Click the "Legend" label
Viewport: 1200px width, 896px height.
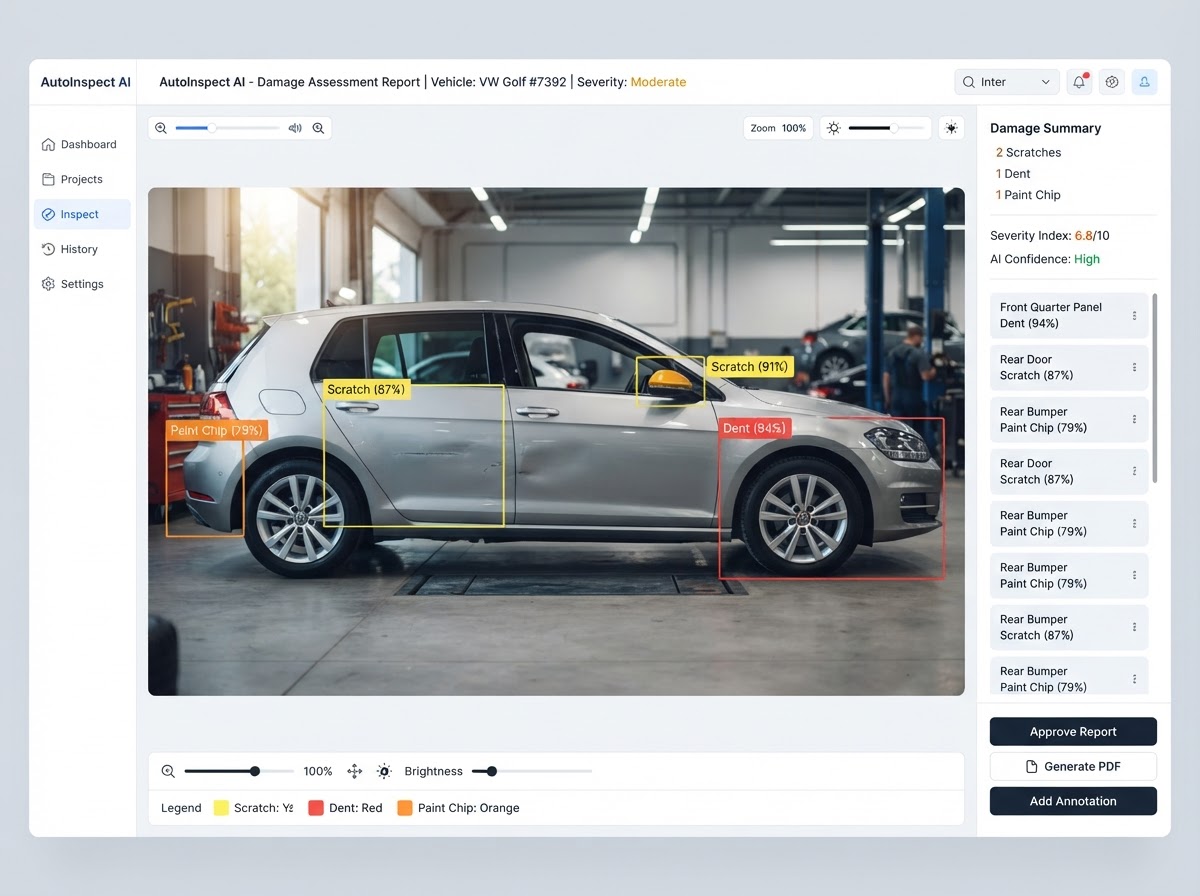coord(181,808)
